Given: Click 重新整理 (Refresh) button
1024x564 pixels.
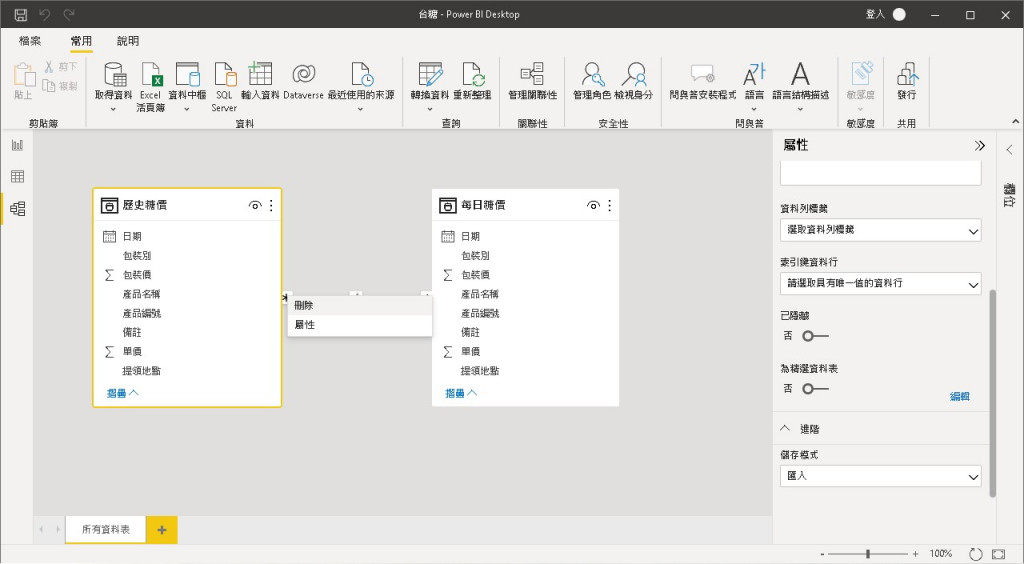Looking at the screenshot, I should pos(472,82).
